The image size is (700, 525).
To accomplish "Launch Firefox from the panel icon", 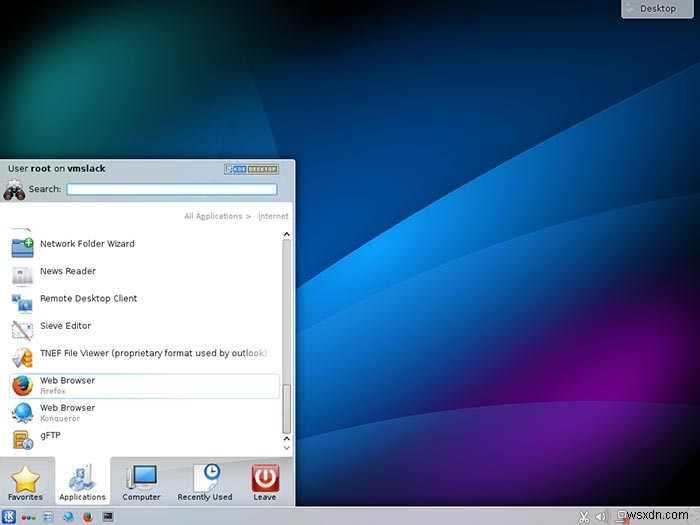I will click(x=88, y=517).
